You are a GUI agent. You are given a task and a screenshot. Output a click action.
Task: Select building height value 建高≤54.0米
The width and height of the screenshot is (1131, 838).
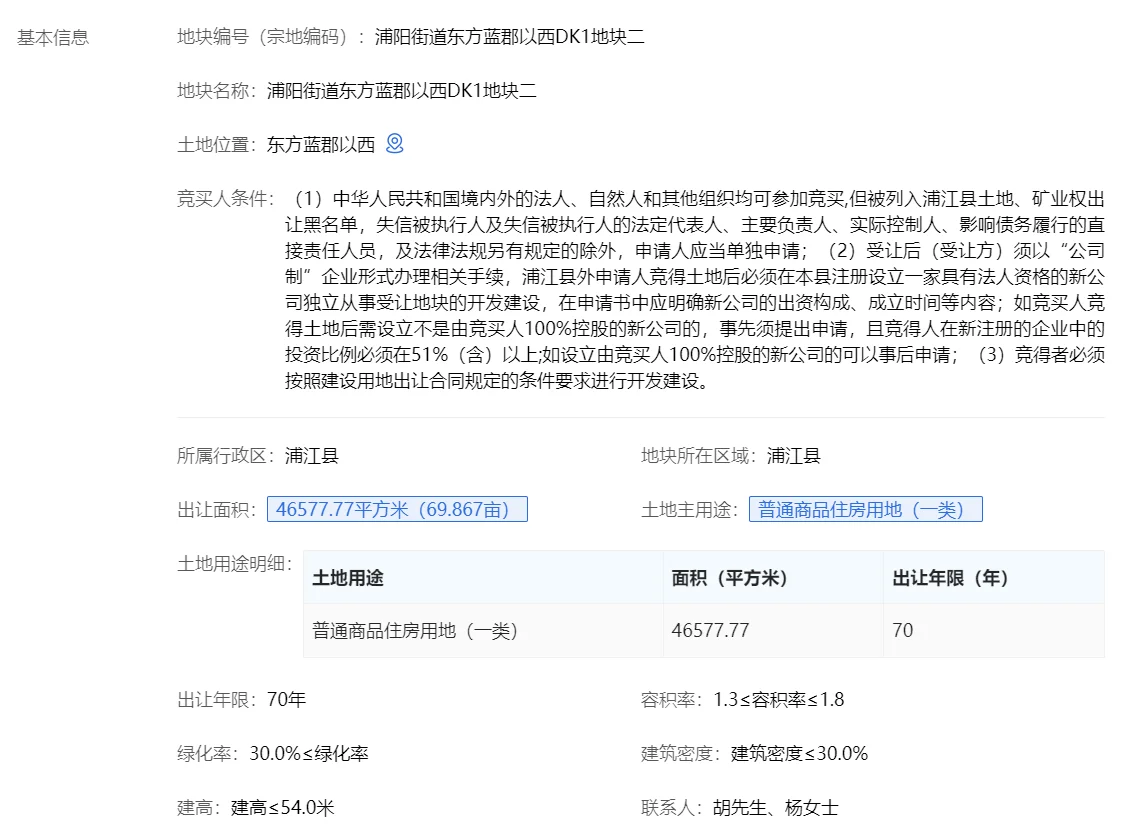coord(283,808)
